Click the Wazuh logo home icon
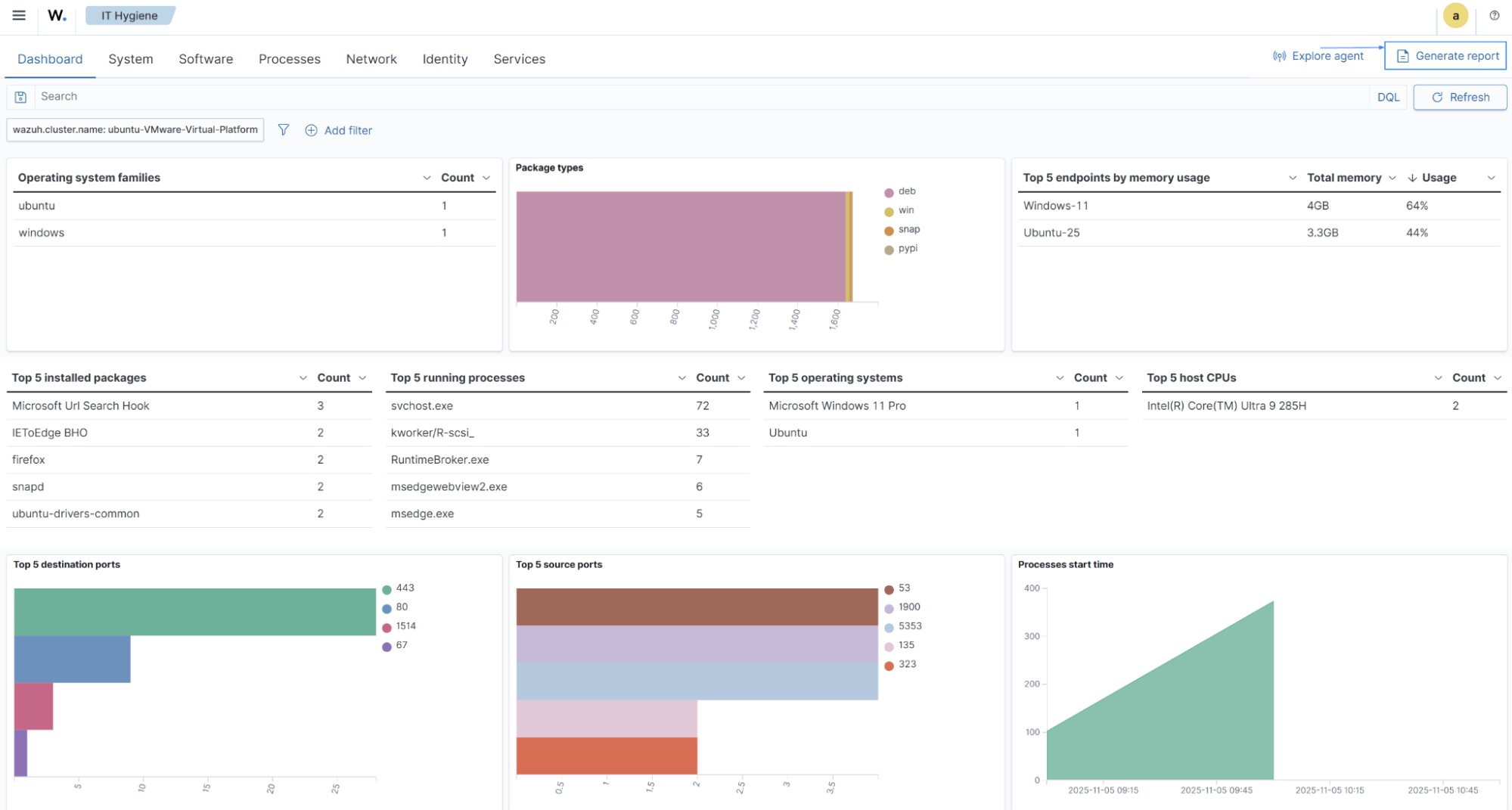Image resolution: width=1512 pixels, height=810 pixels. click(57, 15)
